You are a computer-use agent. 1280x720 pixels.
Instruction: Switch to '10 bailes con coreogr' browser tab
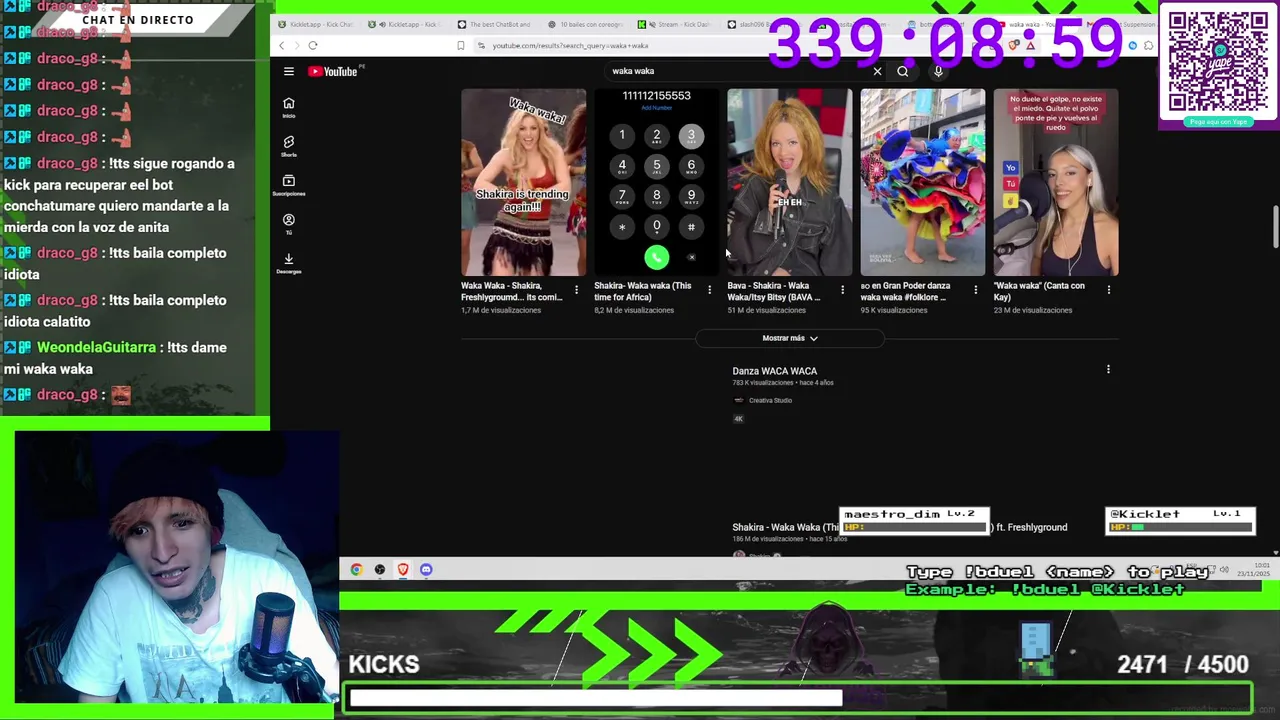(x=585, y=24)
